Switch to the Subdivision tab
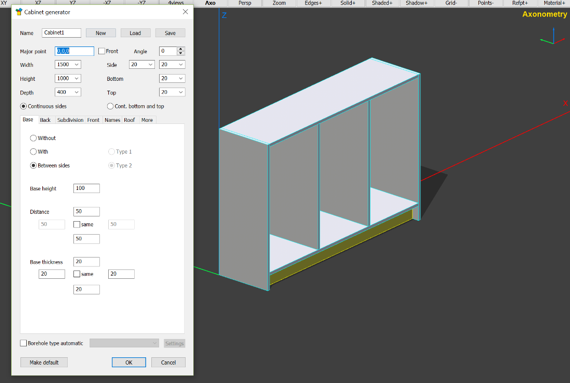The height and width of the screenshot is (383, 570). pos(70,120)
